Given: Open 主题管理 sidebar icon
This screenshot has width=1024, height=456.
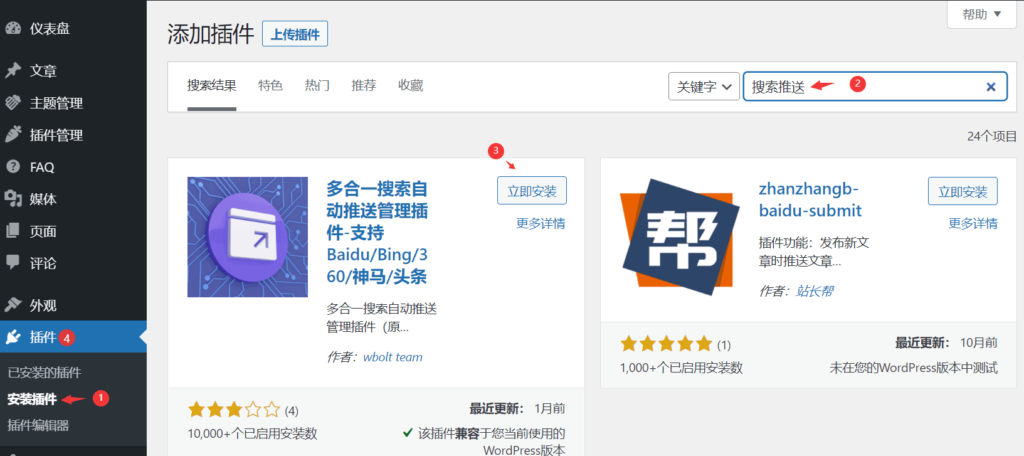Looking at the screenshot, I should tap(13, 103).
